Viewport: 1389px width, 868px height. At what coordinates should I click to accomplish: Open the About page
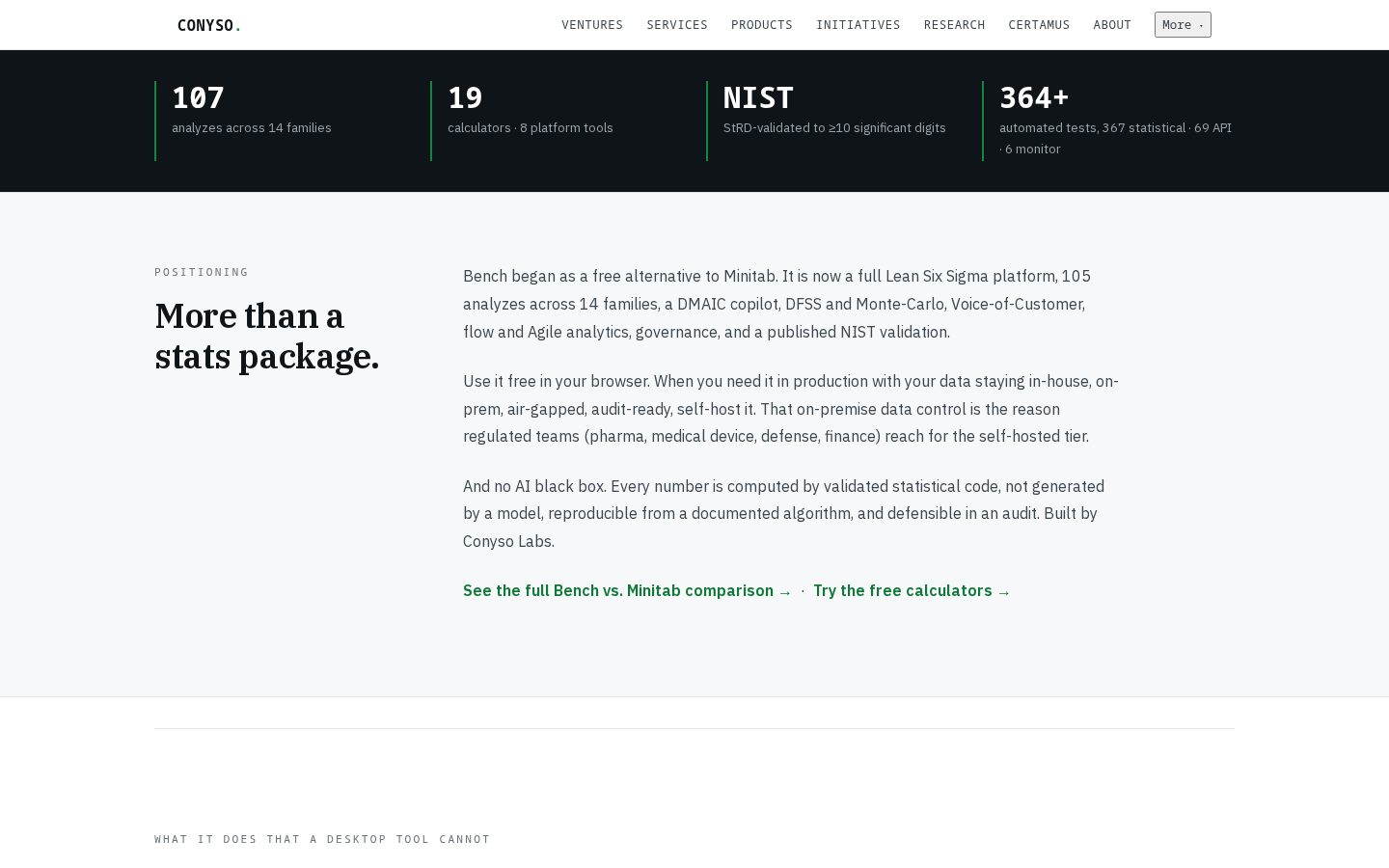(x=1112, y=25)
